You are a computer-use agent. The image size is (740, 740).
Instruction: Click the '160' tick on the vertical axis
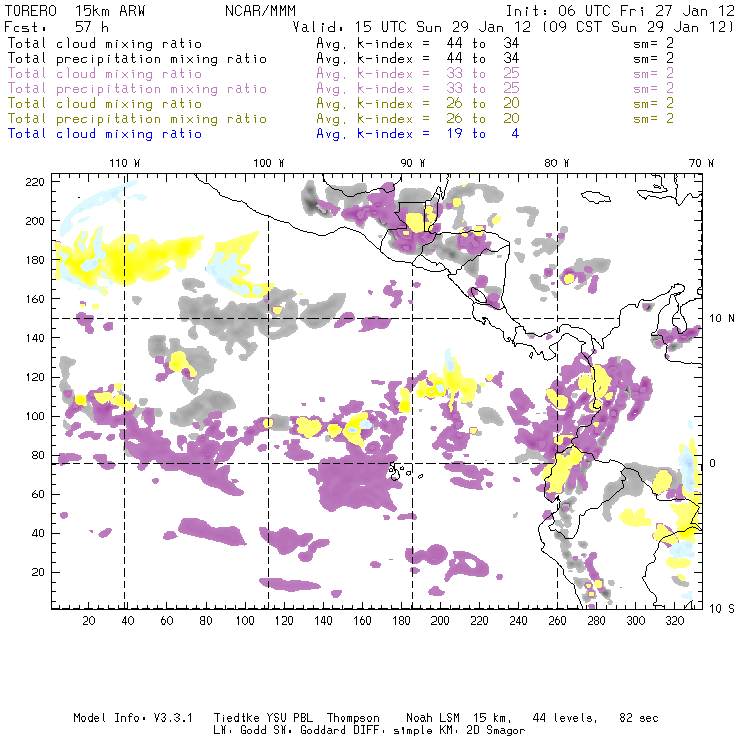[x=34, y=299]
